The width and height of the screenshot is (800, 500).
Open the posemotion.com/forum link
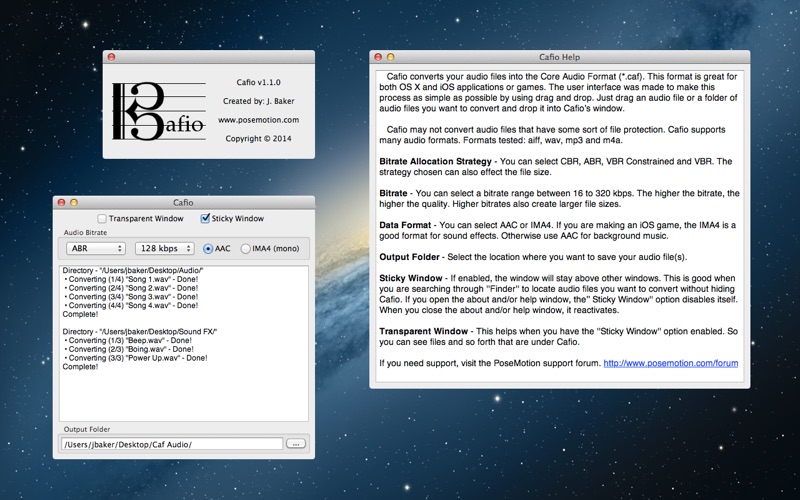click(670, 363)
